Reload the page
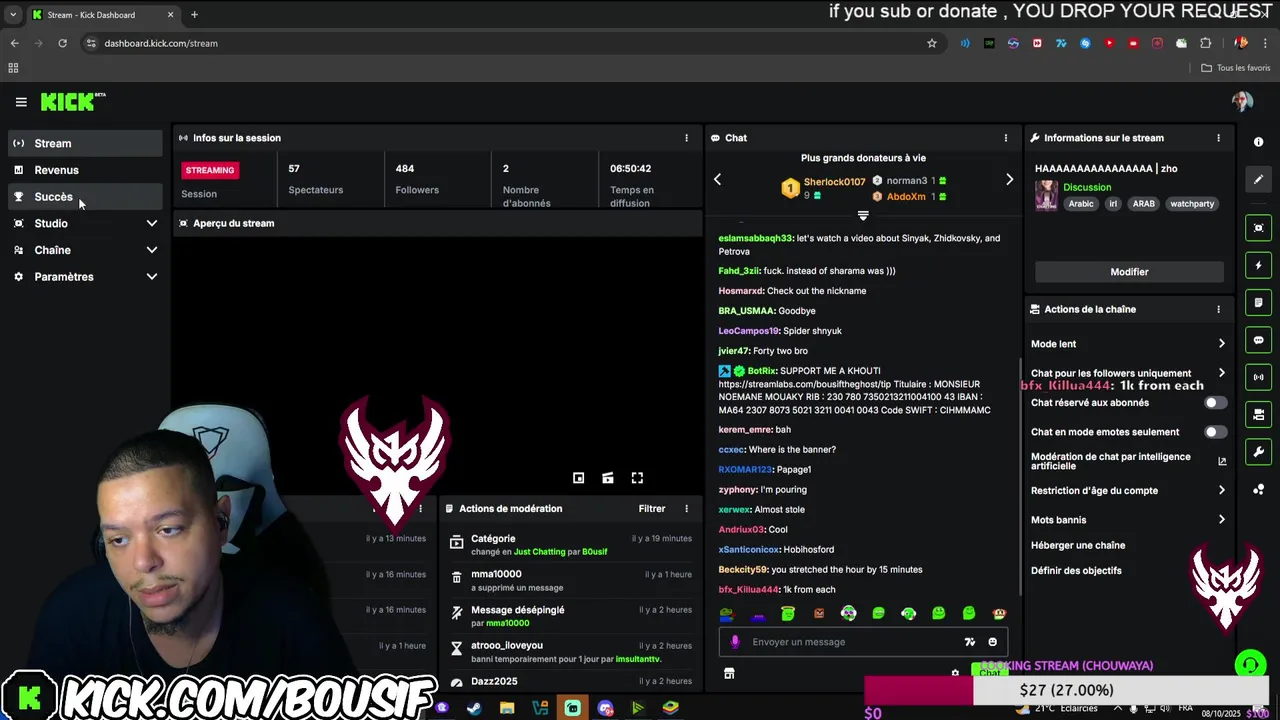The image size is (1280, 720). pos(62,43)
